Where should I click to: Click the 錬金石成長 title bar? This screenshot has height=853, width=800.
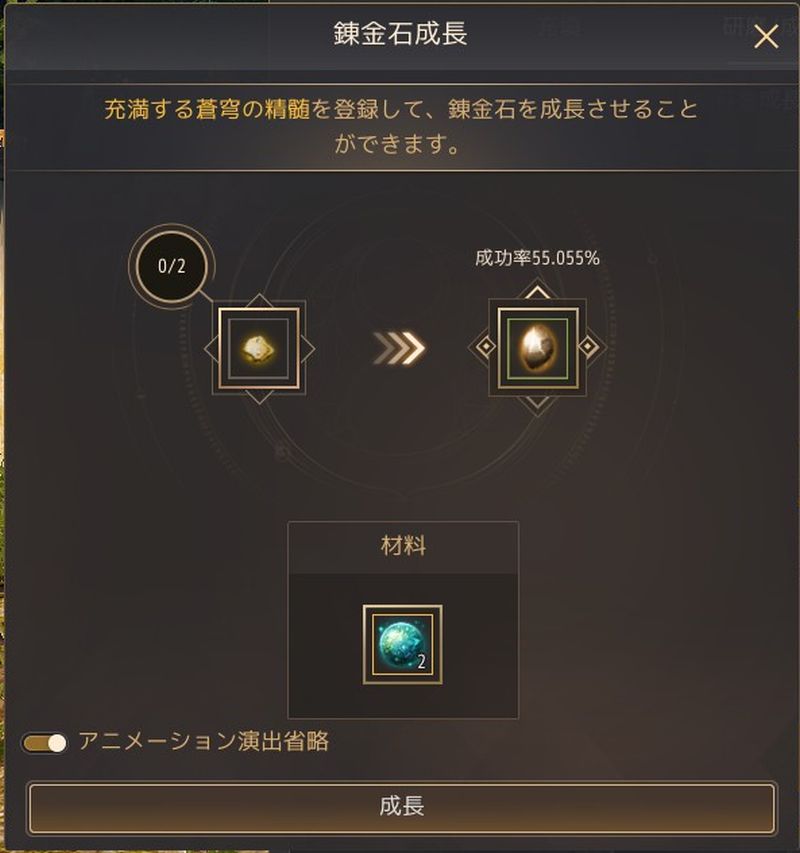click(x=400, y=34)
